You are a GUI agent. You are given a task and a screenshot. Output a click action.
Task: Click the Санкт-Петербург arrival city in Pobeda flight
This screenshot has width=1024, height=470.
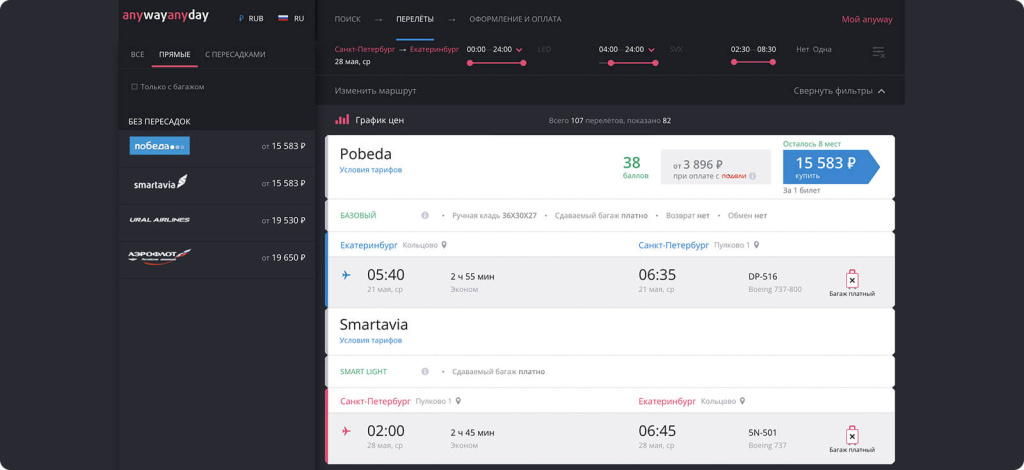(673, 245)
